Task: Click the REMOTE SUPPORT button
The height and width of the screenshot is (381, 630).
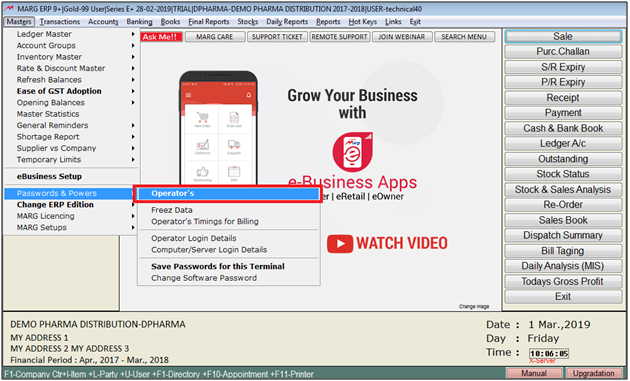Action: [340, 37]
